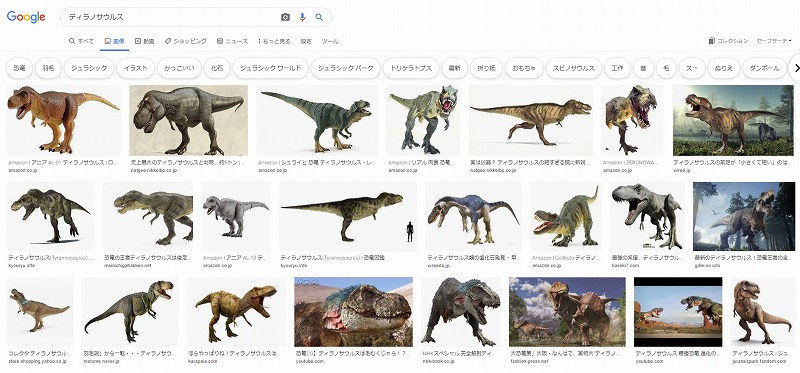Open the letterboxed video thumbnail with two T-rexes

[x=678, y=312]
